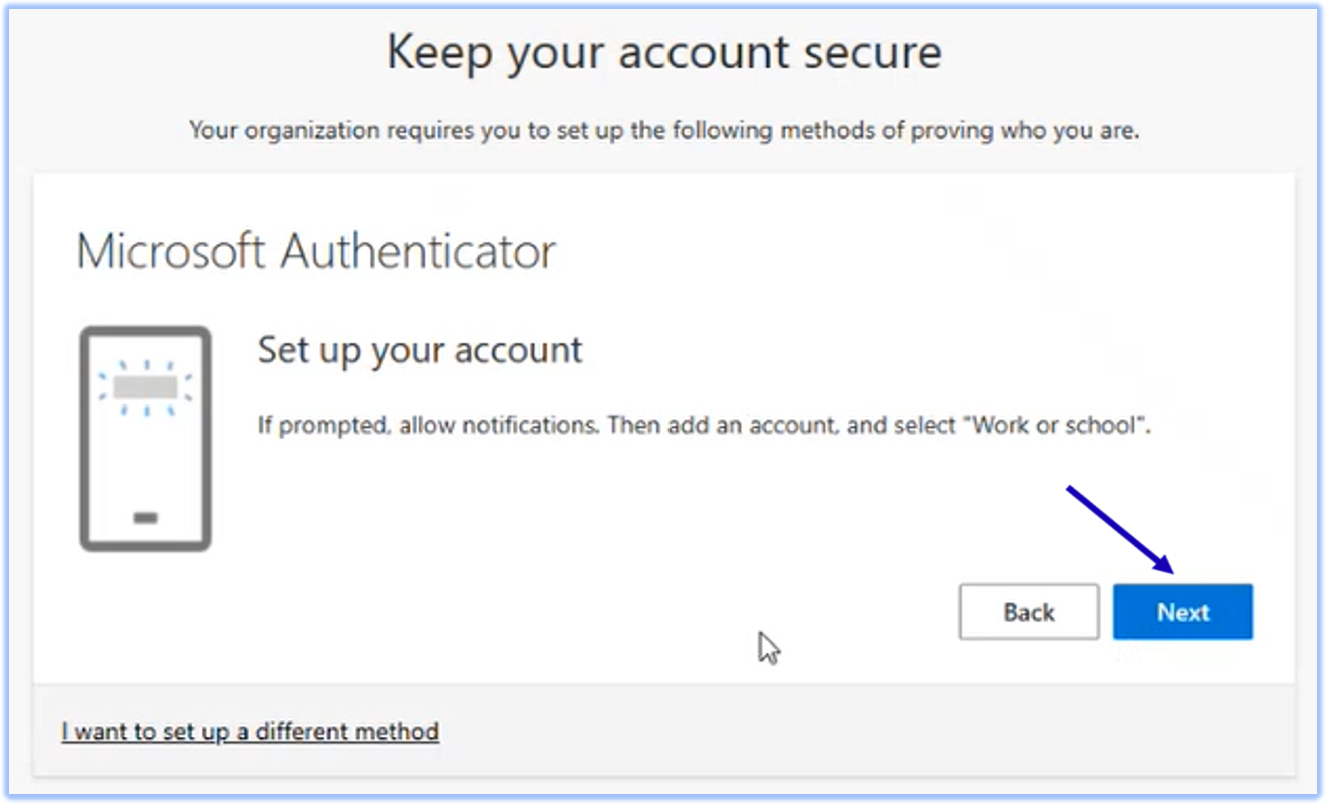Open "I want to set up a different method"
Image resolution: width=1332 pixels, height=807 pixels.
[250, 731]
